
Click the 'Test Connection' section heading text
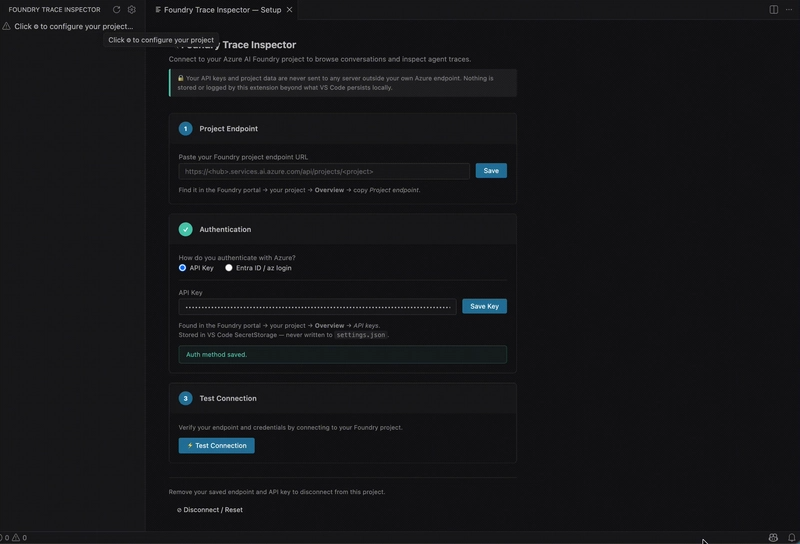[228, 399]
